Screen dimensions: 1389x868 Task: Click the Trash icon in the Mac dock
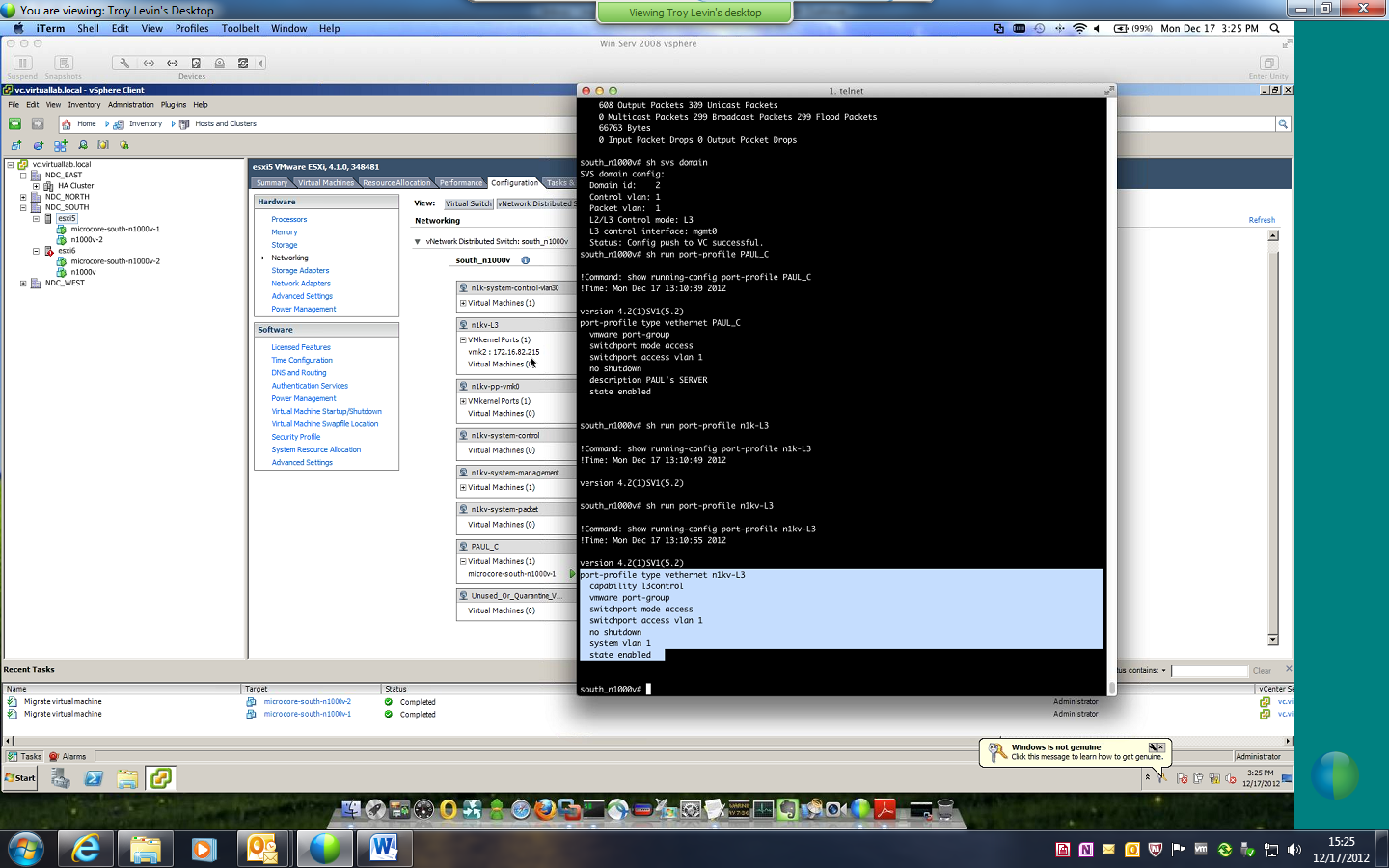[945, 809]
